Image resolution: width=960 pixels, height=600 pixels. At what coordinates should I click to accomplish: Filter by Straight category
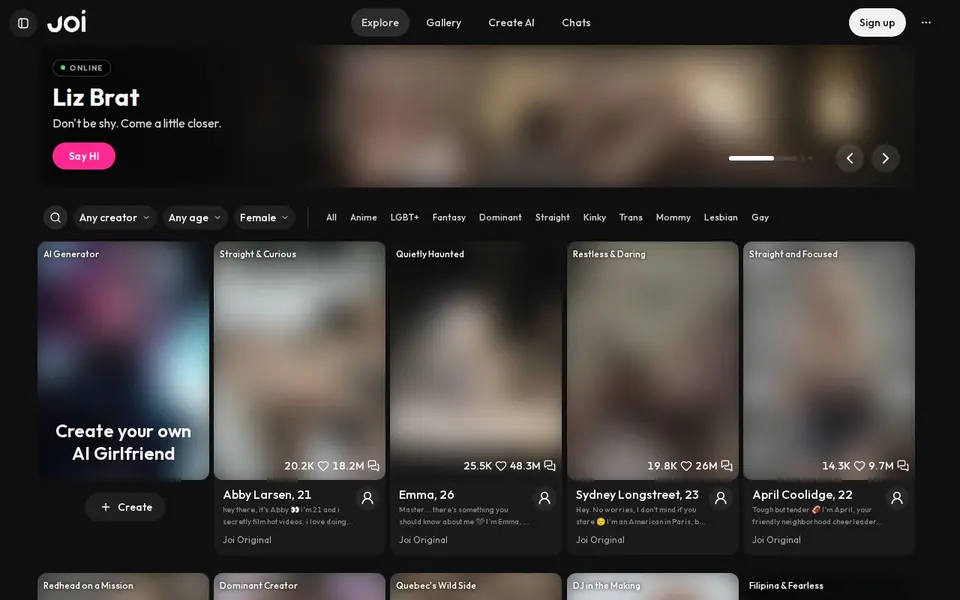click(x=552, y=217)
